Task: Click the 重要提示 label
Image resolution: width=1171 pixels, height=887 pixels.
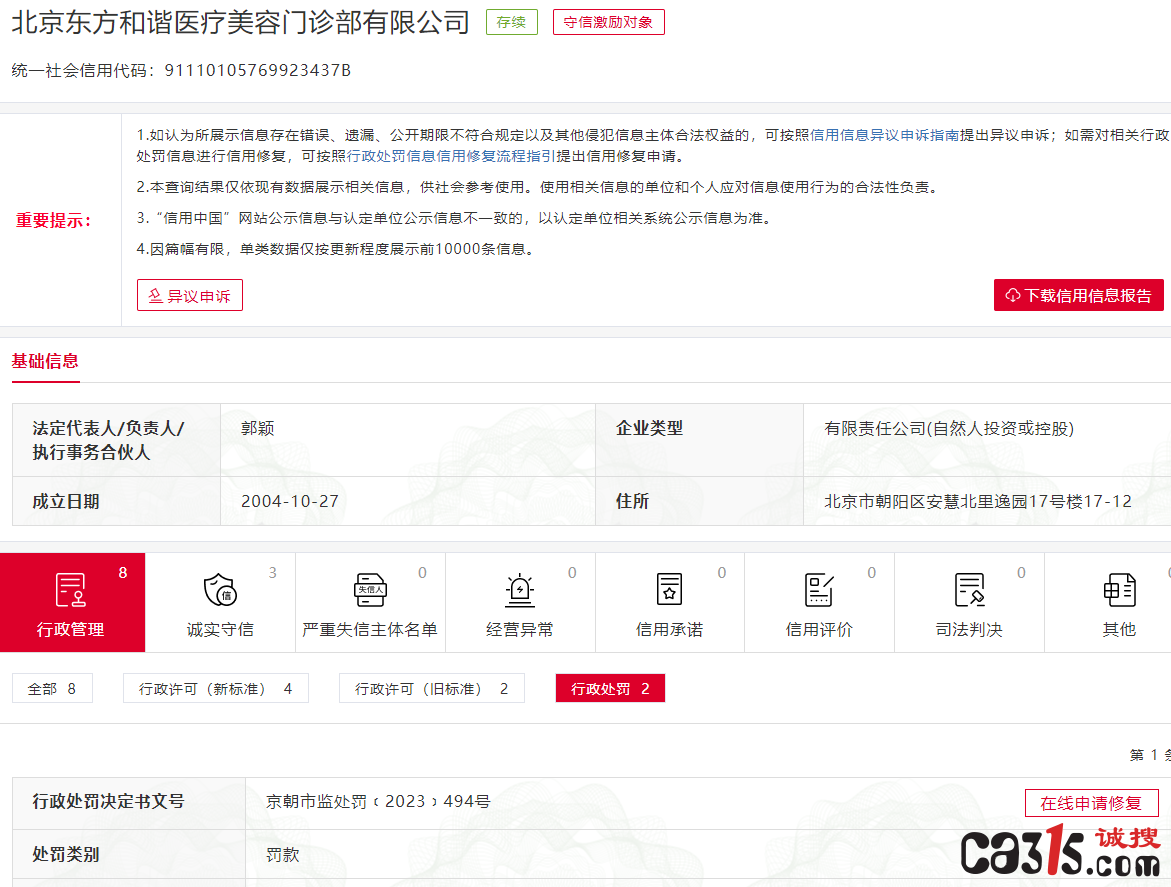Action: click(54, 220)
